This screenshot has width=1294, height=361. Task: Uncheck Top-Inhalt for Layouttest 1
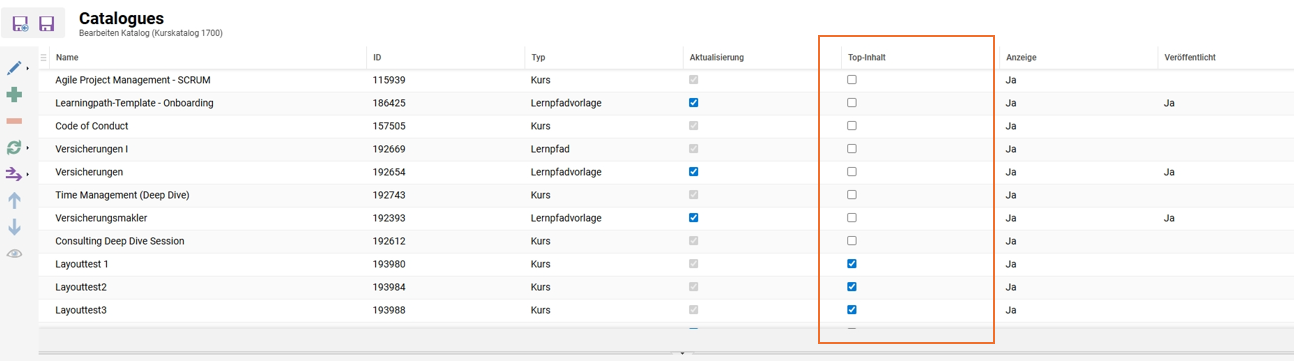[852, 264]
